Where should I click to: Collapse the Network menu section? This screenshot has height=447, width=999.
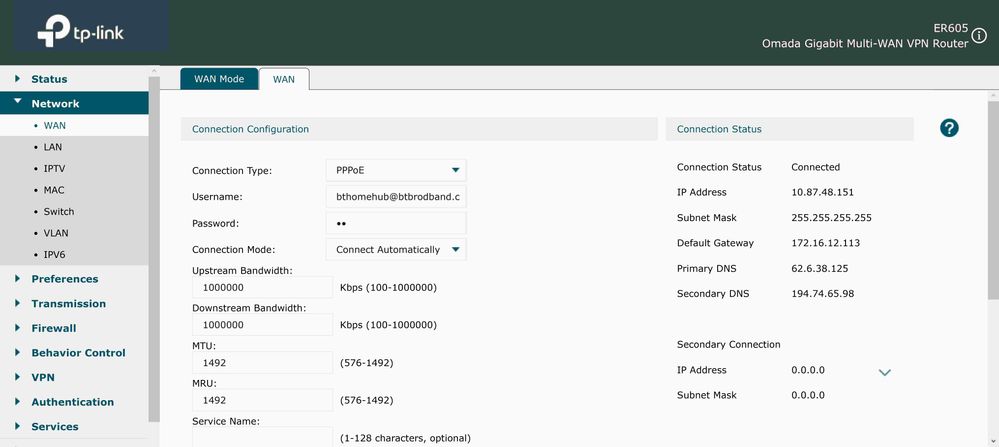tap(55, 104)
